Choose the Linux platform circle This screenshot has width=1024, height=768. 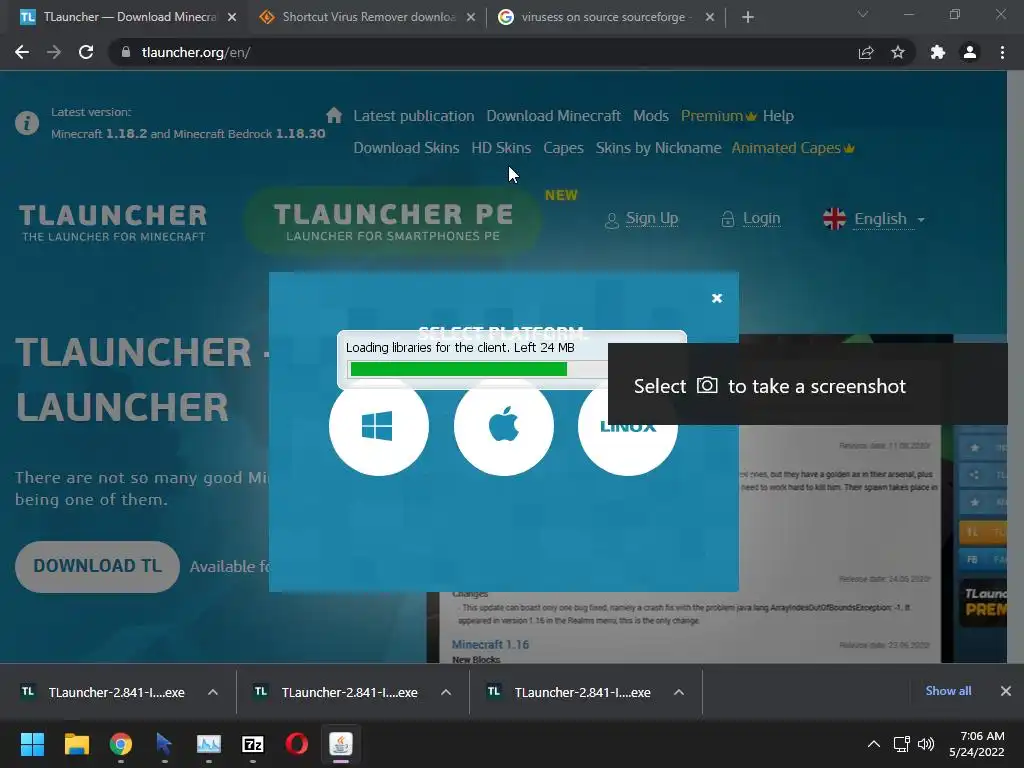pyautogui.click(x=628, y=426)
